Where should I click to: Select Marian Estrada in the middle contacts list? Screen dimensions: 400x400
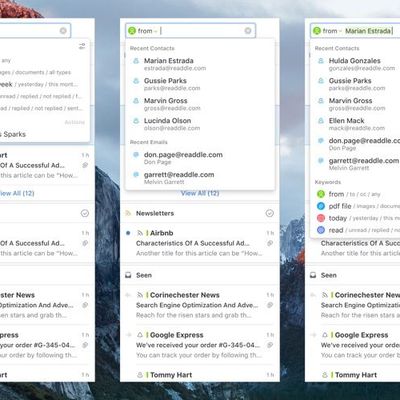200,64
